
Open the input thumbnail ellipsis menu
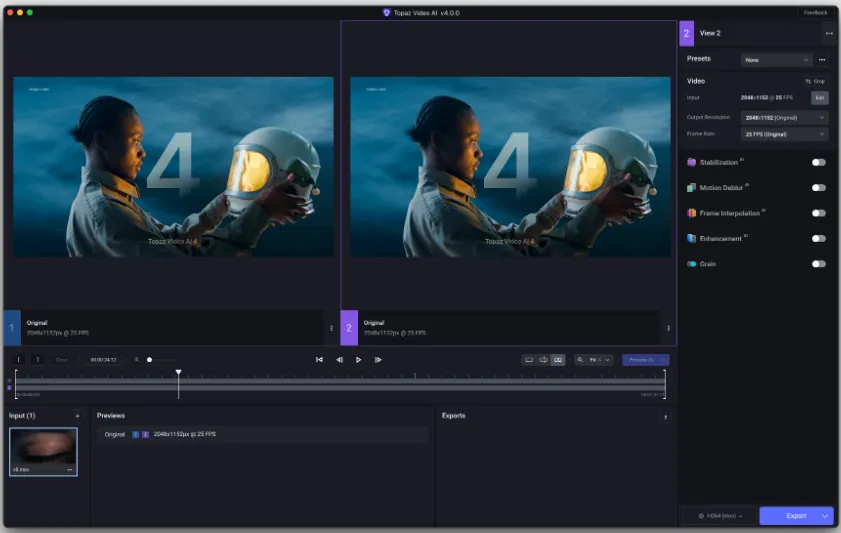point(70,470)
